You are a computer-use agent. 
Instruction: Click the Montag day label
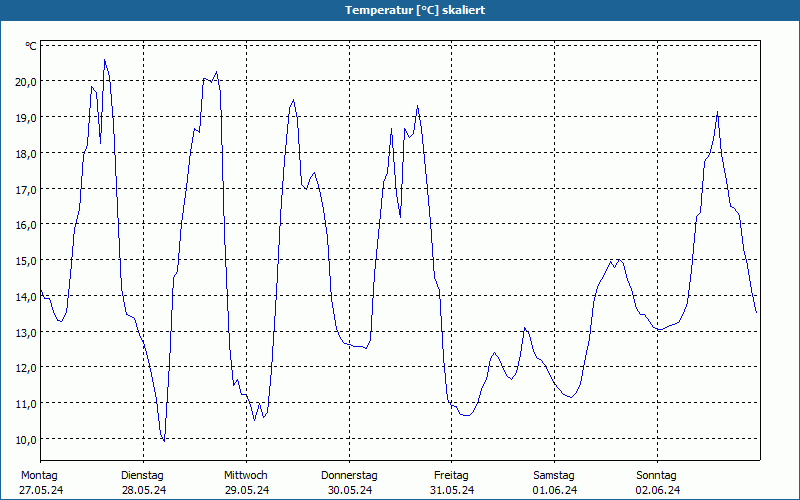pos(39,476)
